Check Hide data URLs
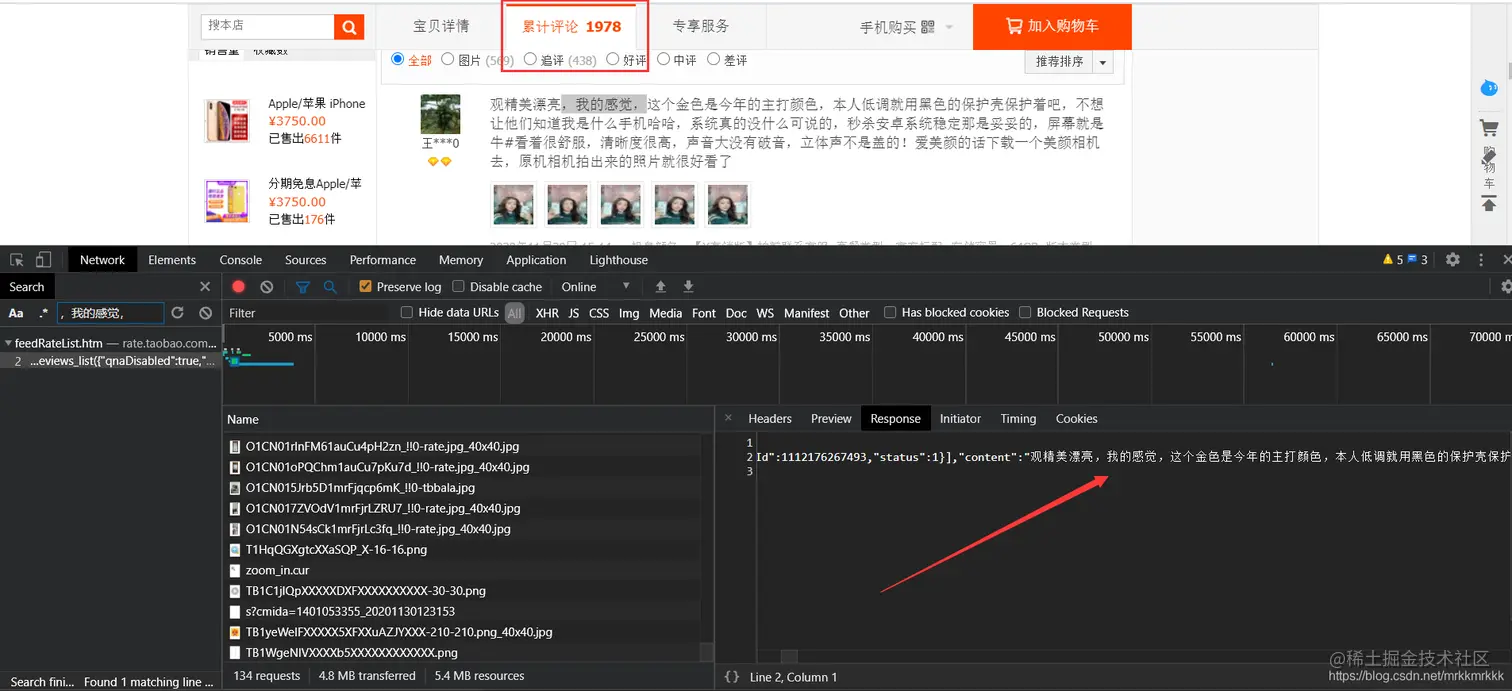Viewport: 1512px width, 691px height. point(406,312)
